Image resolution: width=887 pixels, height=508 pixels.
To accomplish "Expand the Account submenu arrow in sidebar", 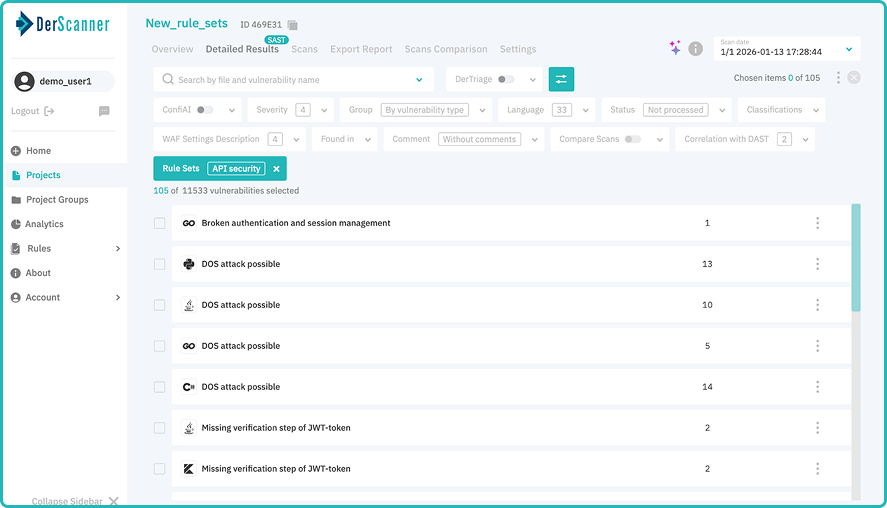I will [118, 298].
